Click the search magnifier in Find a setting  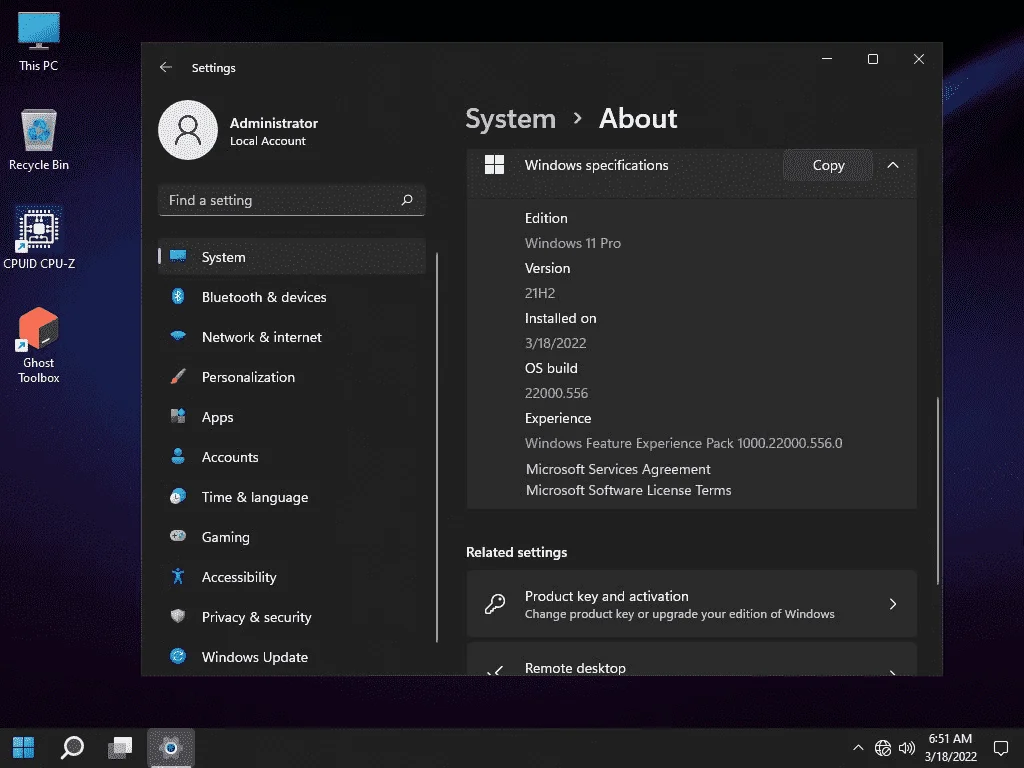pyautogui.click(x=407, y=200)
